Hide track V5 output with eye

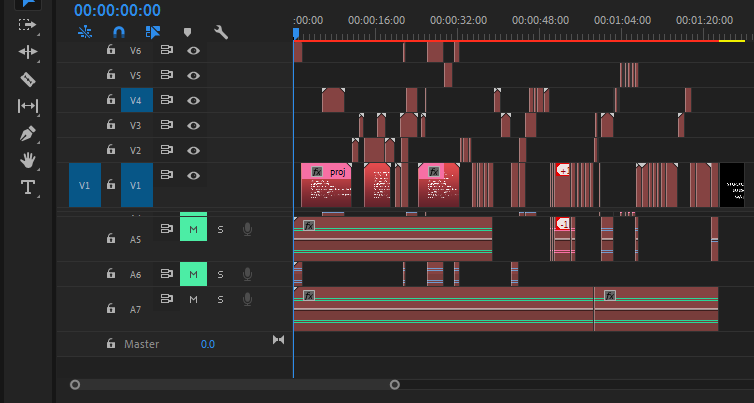pos(193,76)
